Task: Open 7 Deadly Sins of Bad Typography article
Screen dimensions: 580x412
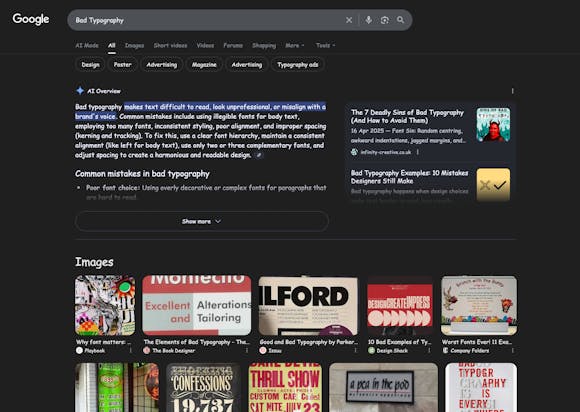Action: [x=407, y=116]
